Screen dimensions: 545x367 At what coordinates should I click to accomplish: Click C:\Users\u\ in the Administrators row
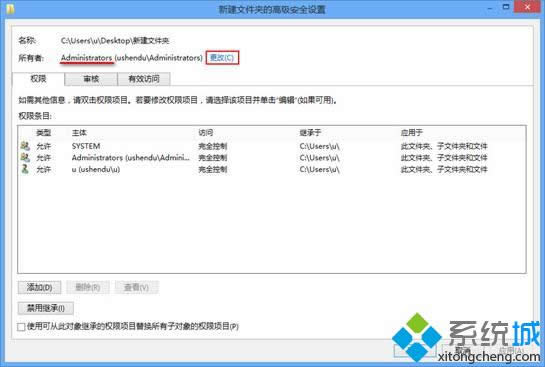coord(319,158)
